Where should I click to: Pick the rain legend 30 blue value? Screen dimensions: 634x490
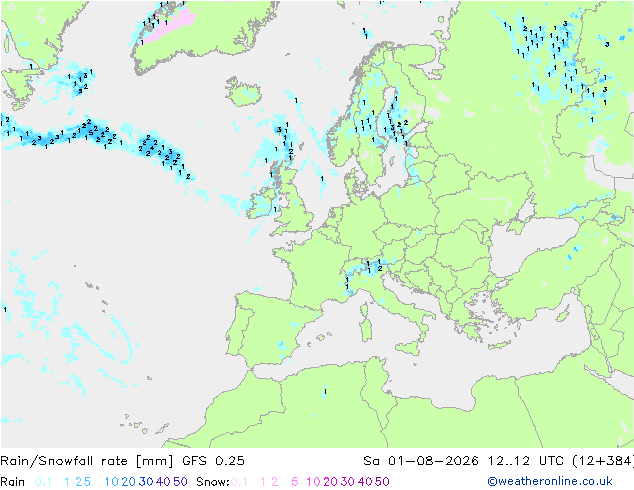click(x=146, y=482)
